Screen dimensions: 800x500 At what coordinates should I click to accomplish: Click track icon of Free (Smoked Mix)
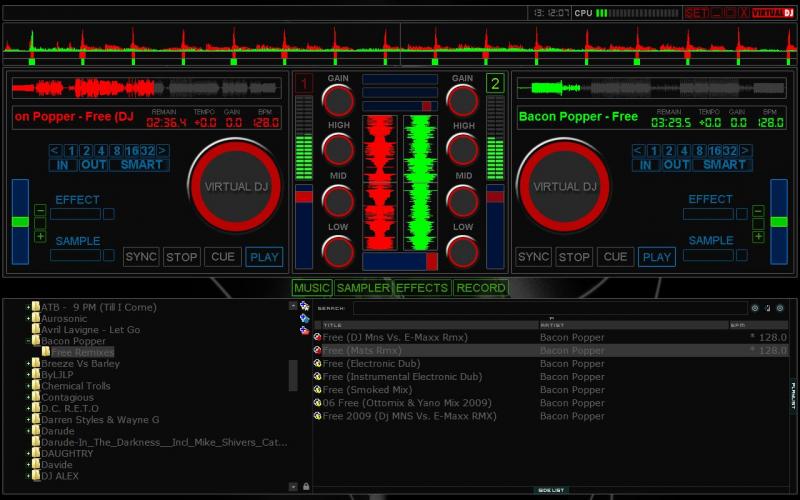317,390
